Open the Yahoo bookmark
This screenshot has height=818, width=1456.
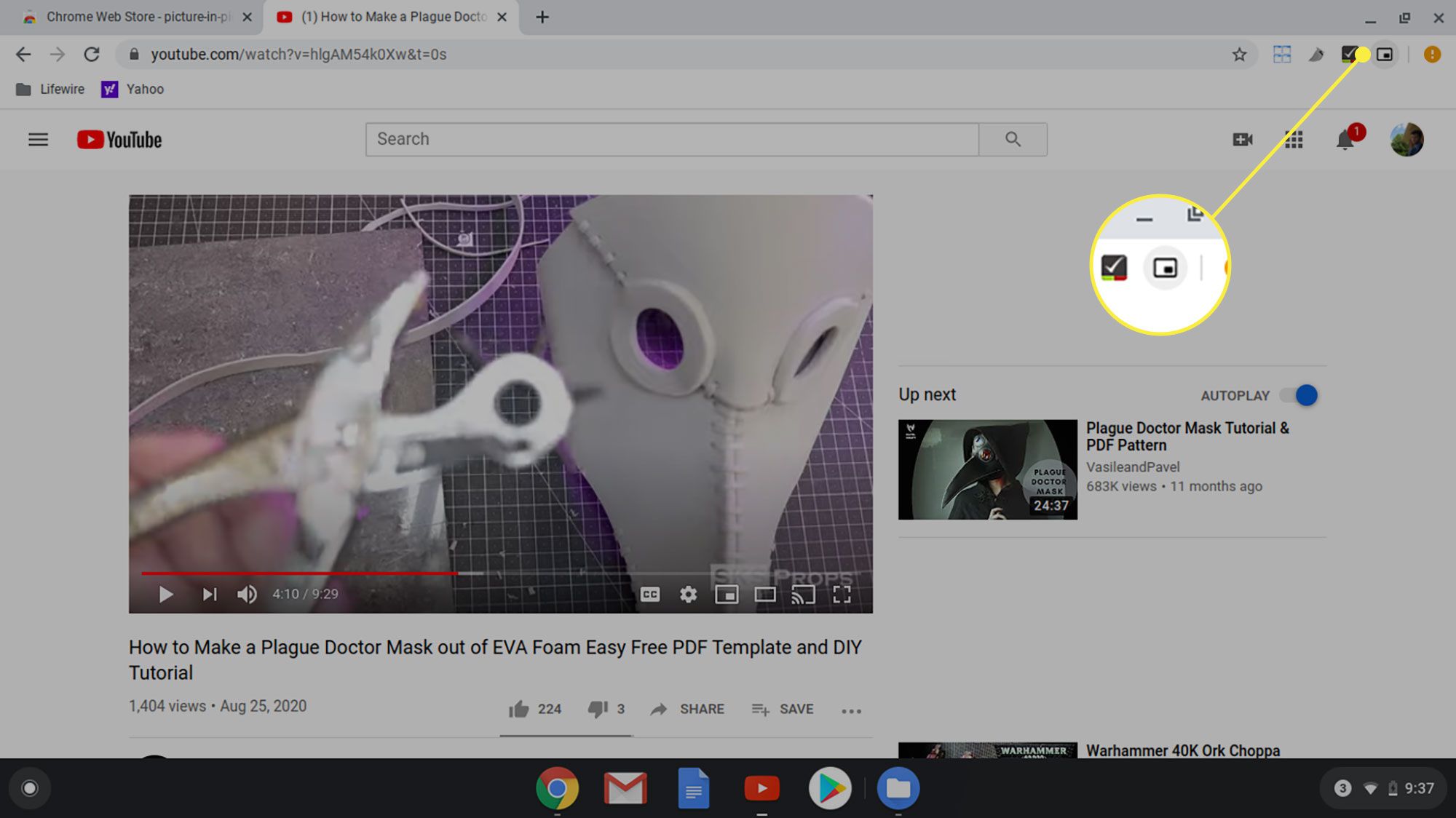click(x=132, y=90)
